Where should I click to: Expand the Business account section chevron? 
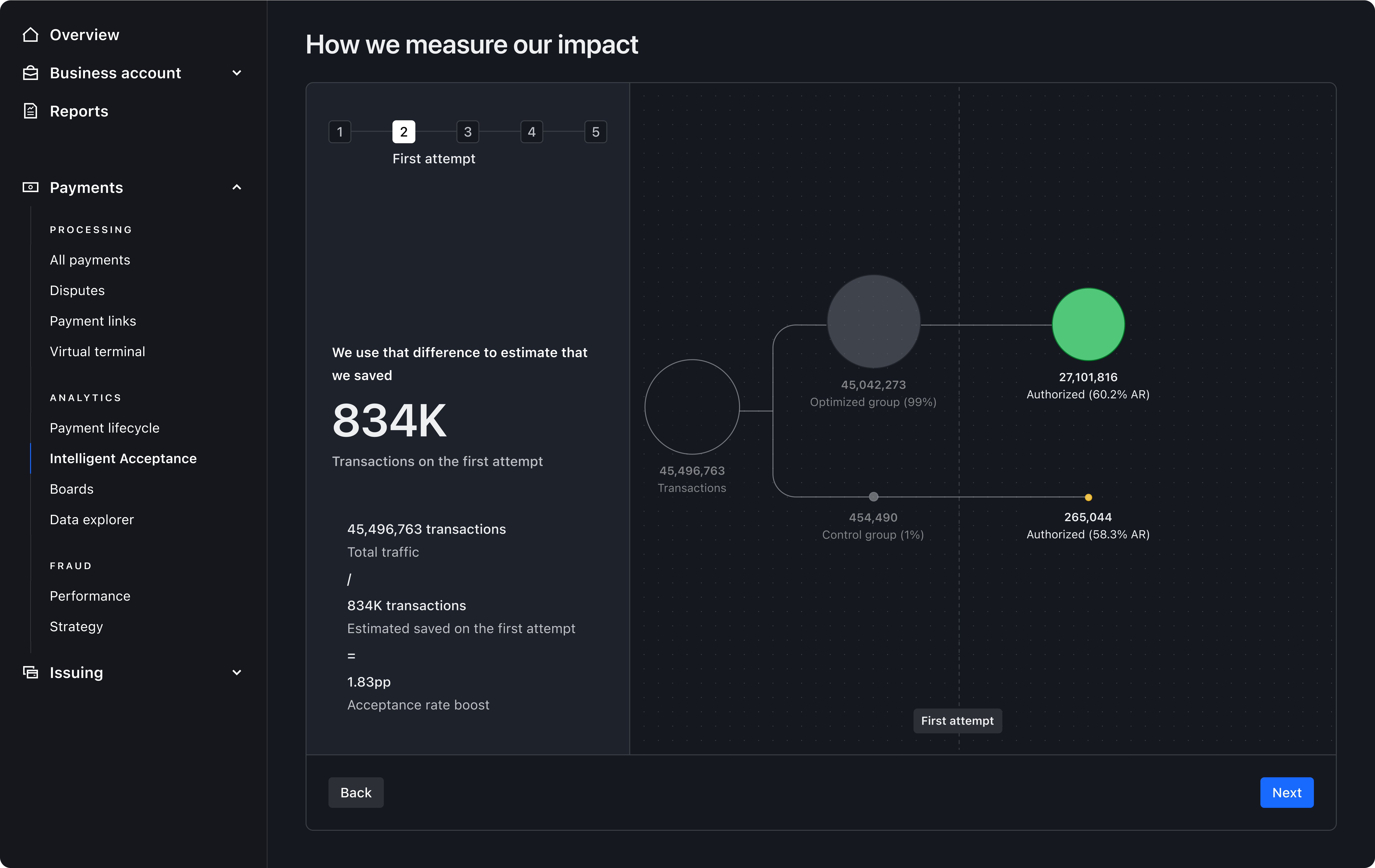pyautogui.click(x=237, y=73)
